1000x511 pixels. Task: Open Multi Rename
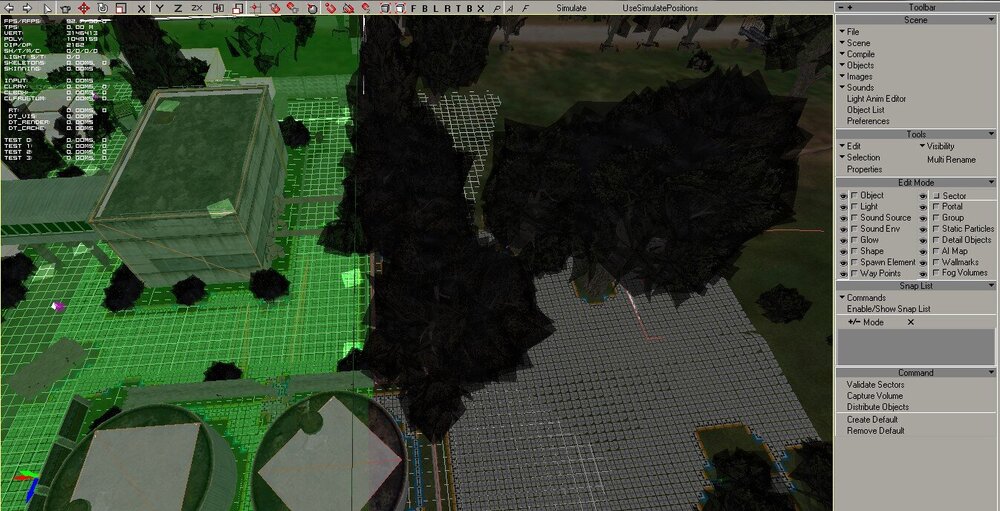(x=952, y=160)
